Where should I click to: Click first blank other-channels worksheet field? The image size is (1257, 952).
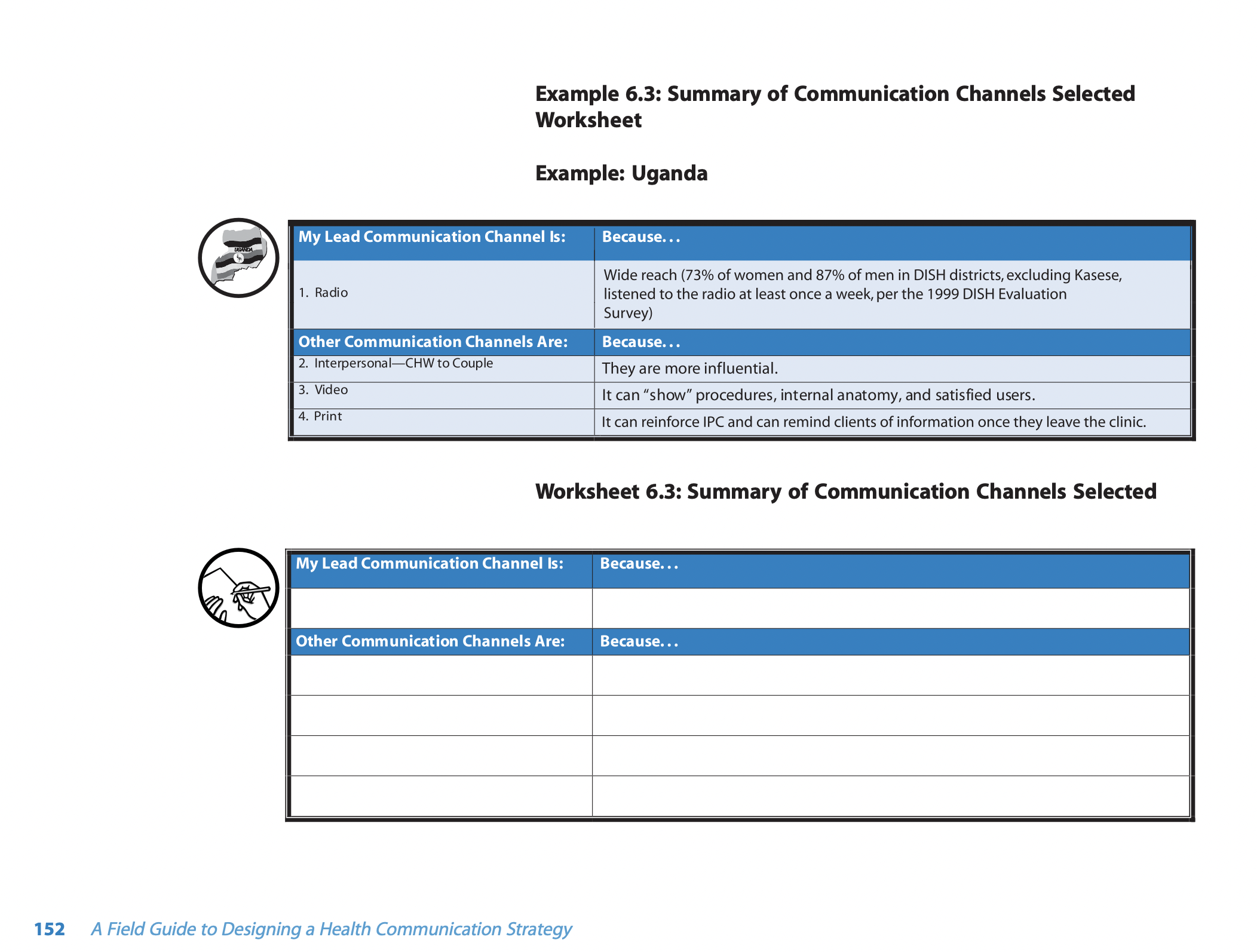coord(442,675)
